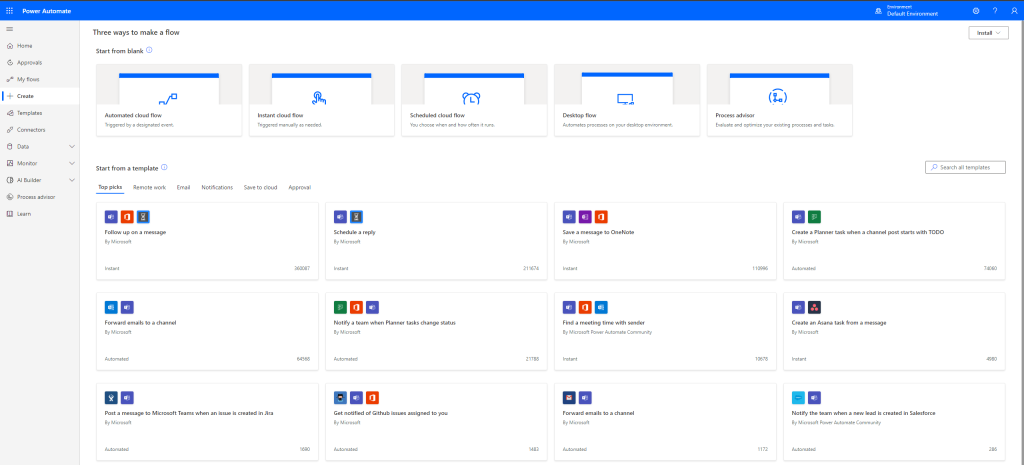This screenshot has height=465, width=1024.
Task: Click Asana icon on Asana task card
Action: point(814,307)
